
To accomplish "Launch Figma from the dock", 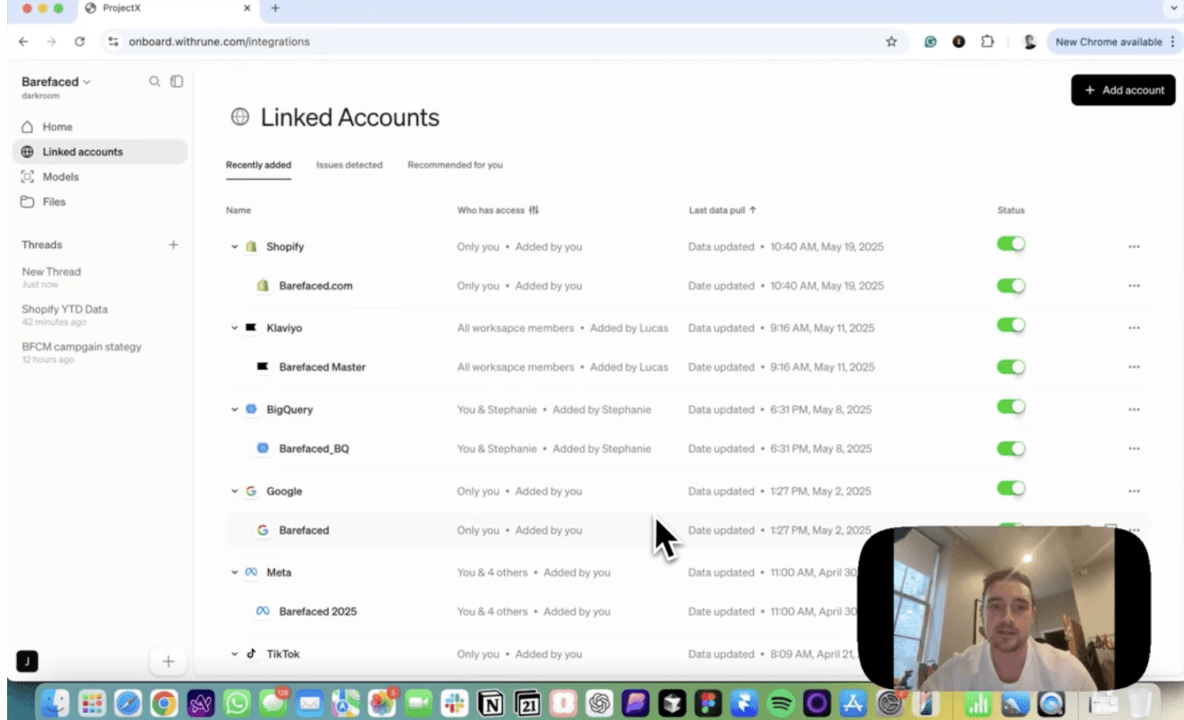I will point(708,704).
